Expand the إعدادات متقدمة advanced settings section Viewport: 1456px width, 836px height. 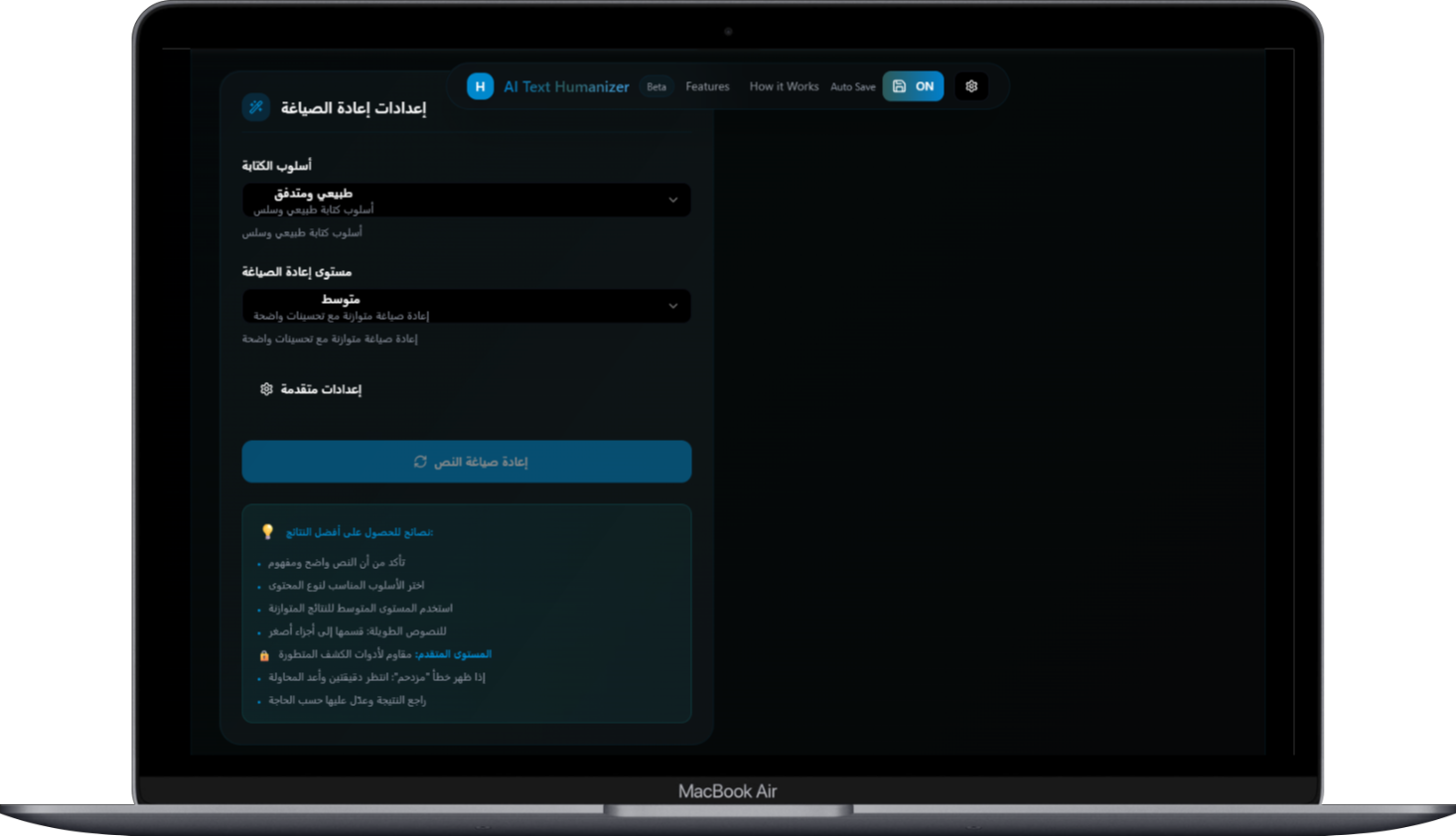[321, 389]
